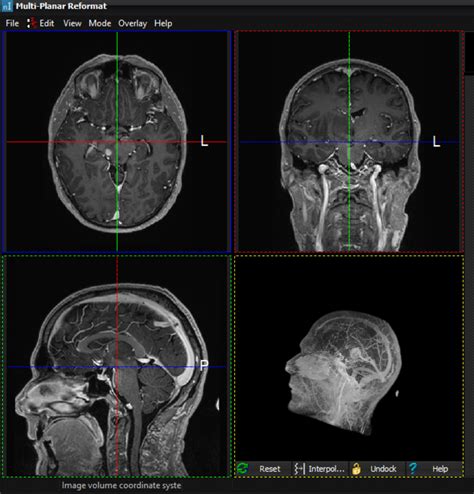
Task: Click the Reset button
Action: 263,469
